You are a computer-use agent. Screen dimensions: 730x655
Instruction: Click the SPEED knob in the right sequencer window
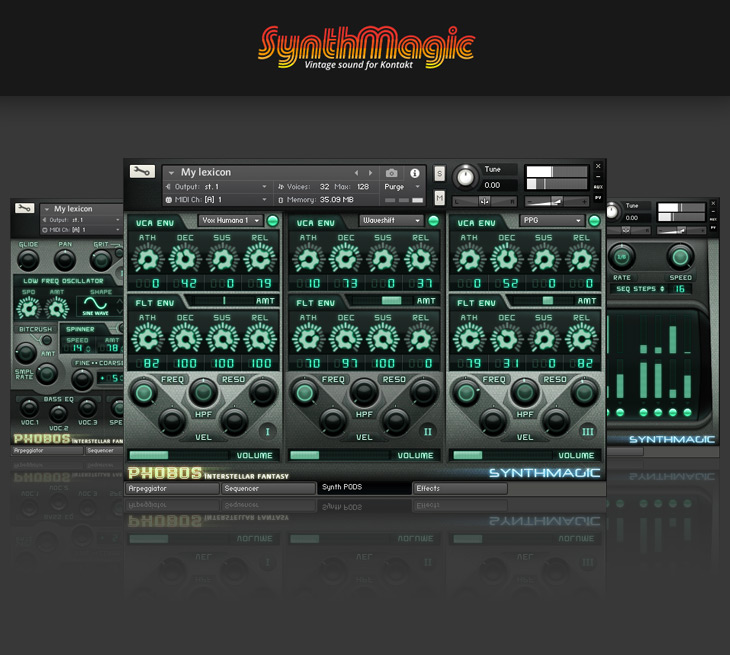click(680, 257)
